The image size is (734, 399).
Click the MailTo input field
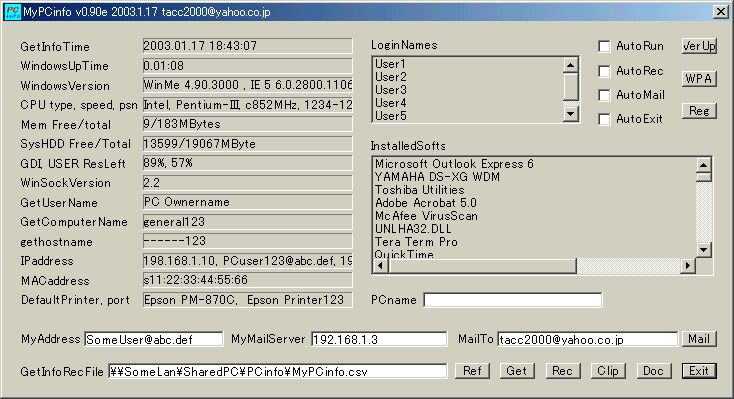pos(587,339)
